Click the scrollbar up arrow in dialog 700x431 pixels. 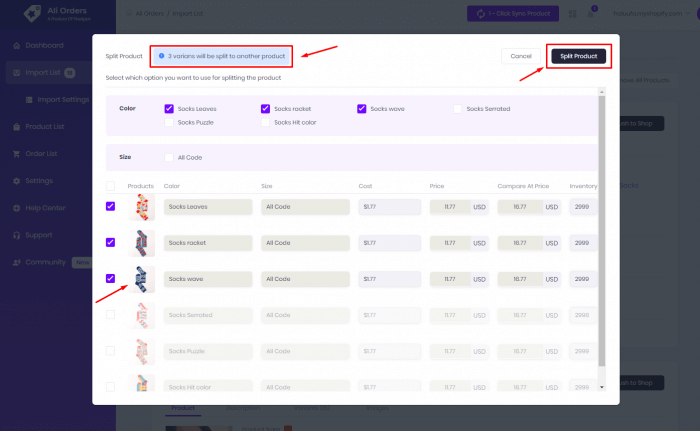coord(602,92)
